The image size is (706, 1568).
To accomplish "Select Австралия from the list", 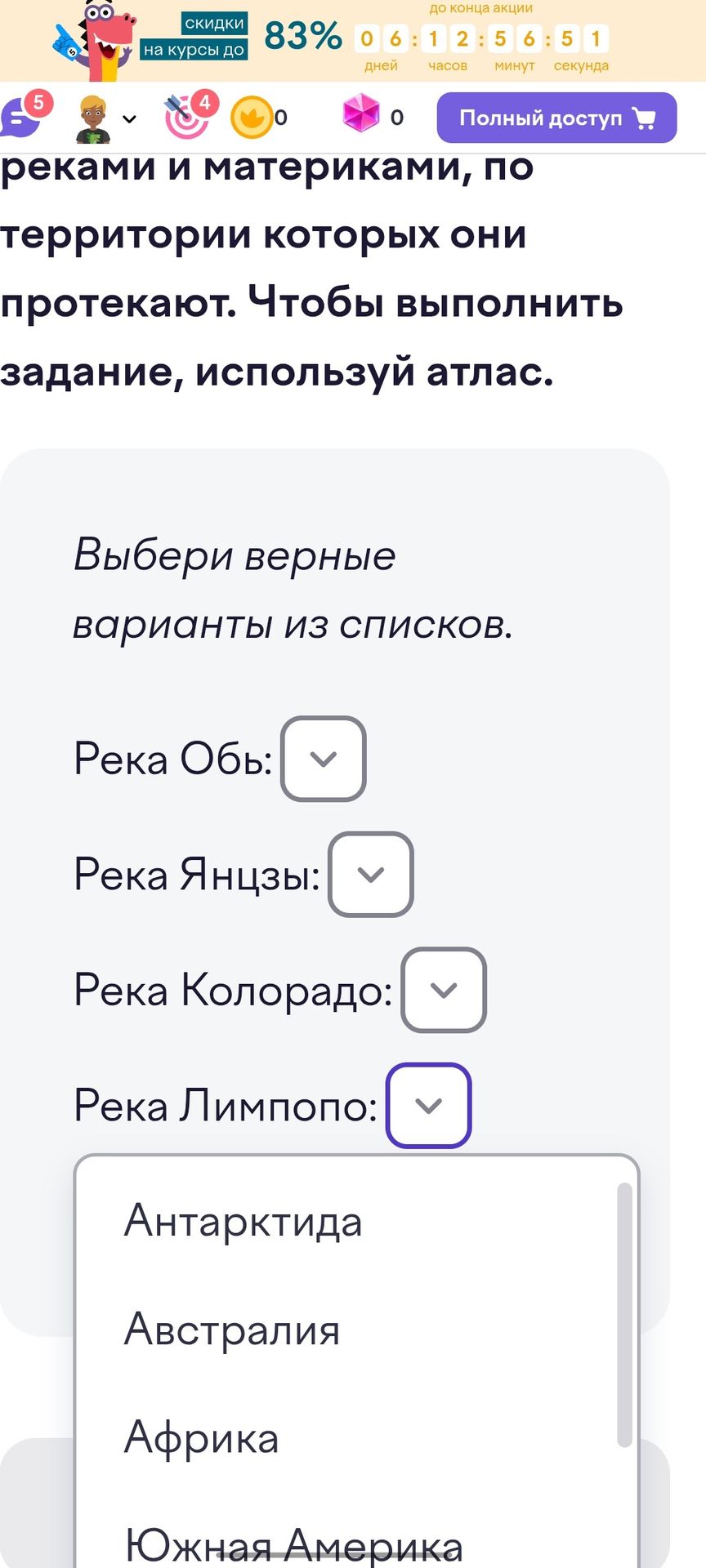I will click(x=232, y=1330).
